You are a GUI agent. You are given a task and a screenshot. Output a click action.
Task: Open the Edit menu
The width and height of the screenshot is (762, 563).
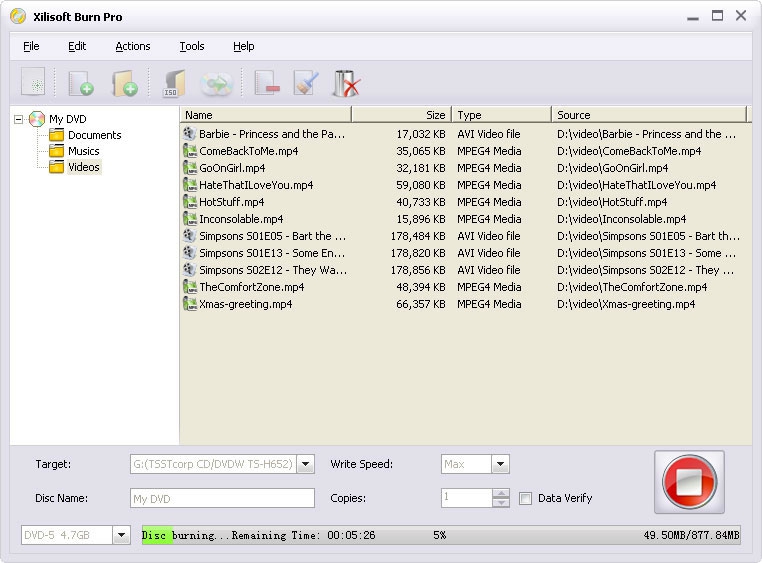coord(77,46)
